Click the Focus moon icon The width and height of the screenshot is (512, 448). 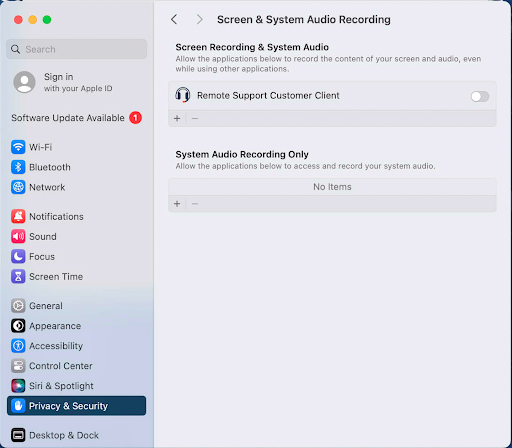(x=18, y=256)
